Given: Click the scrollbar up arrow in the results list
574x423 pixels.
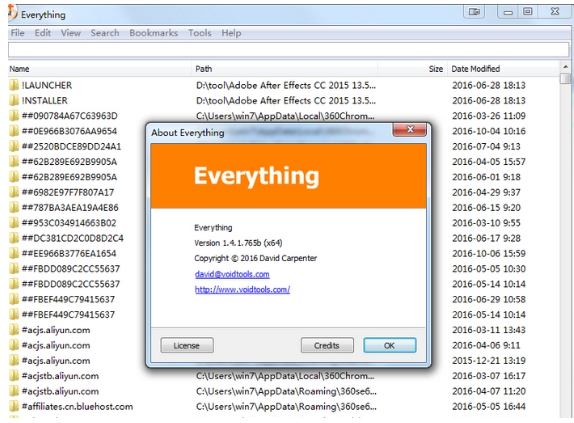Looking at the screenshot, I should tap(566, 67).
